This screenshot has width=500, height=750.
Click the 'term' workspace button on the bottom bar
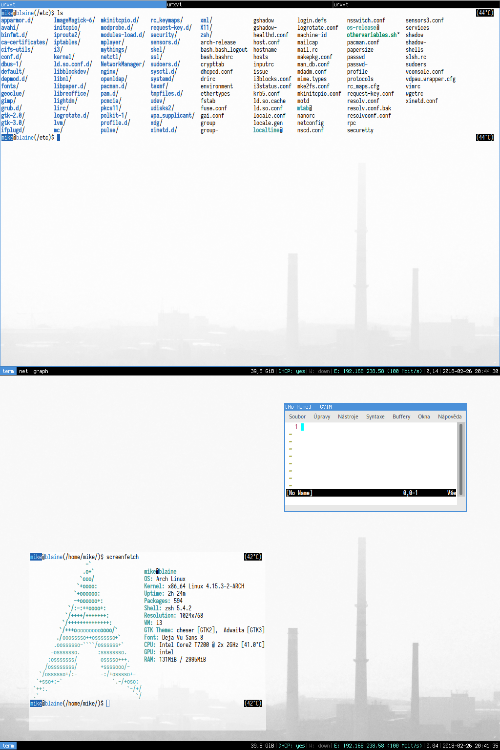coord(9,746)
